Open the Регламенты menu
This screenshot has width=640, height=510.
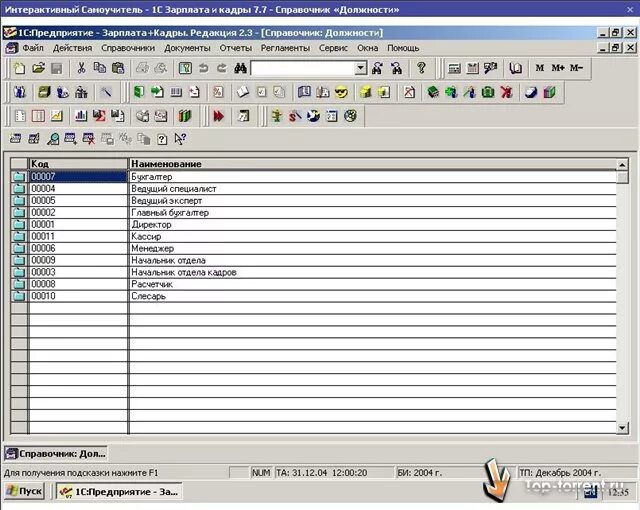click(x=286, y=48)
